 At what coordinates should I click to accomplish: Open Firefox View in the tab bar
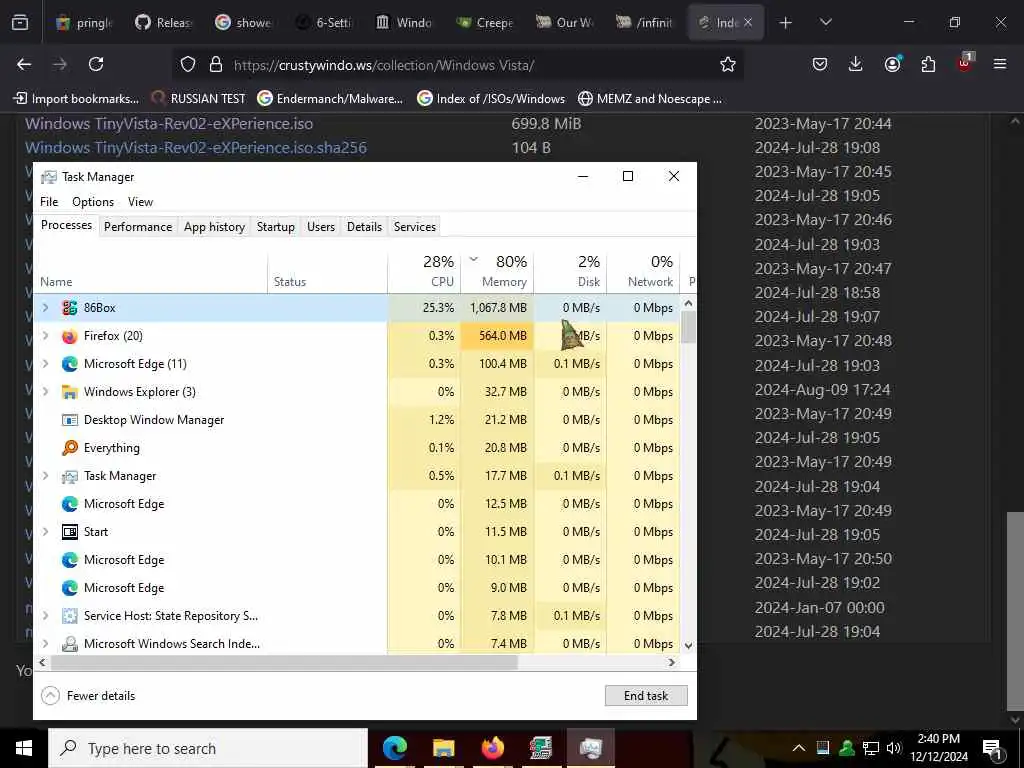click(x=20, y=23)
